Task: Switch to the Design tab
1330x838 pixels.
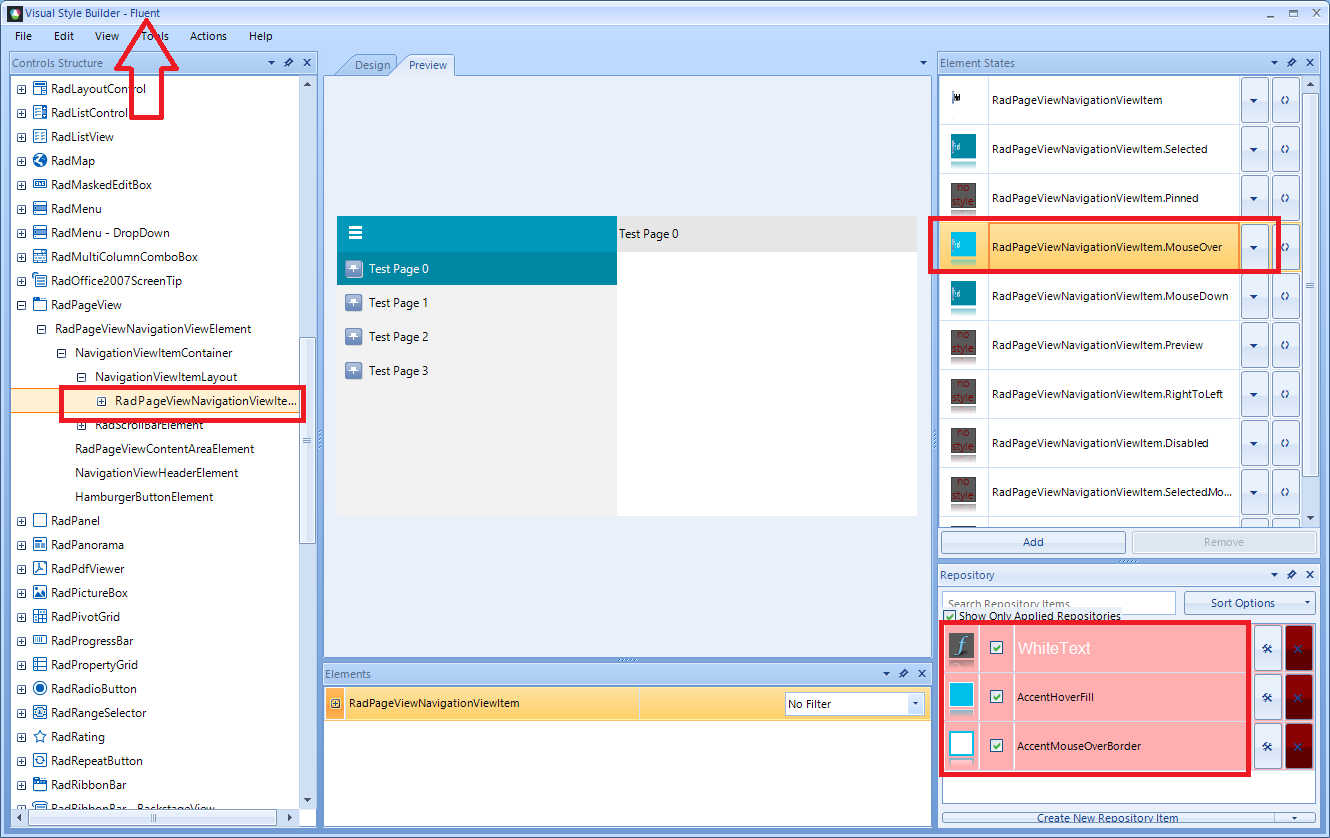Action: pyautogui.click(x=372, y=65)
